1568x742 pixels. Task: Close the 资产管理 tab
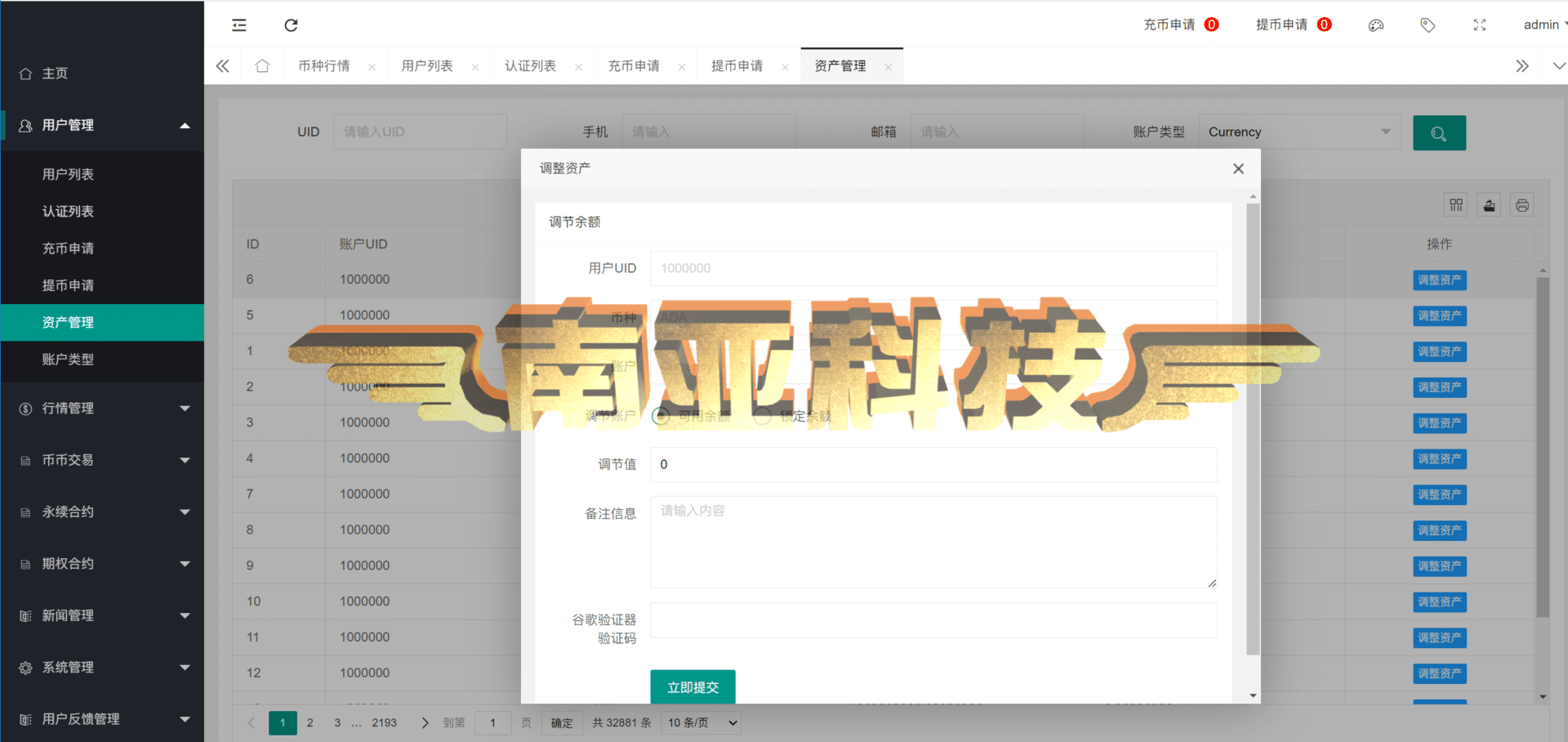889,67
